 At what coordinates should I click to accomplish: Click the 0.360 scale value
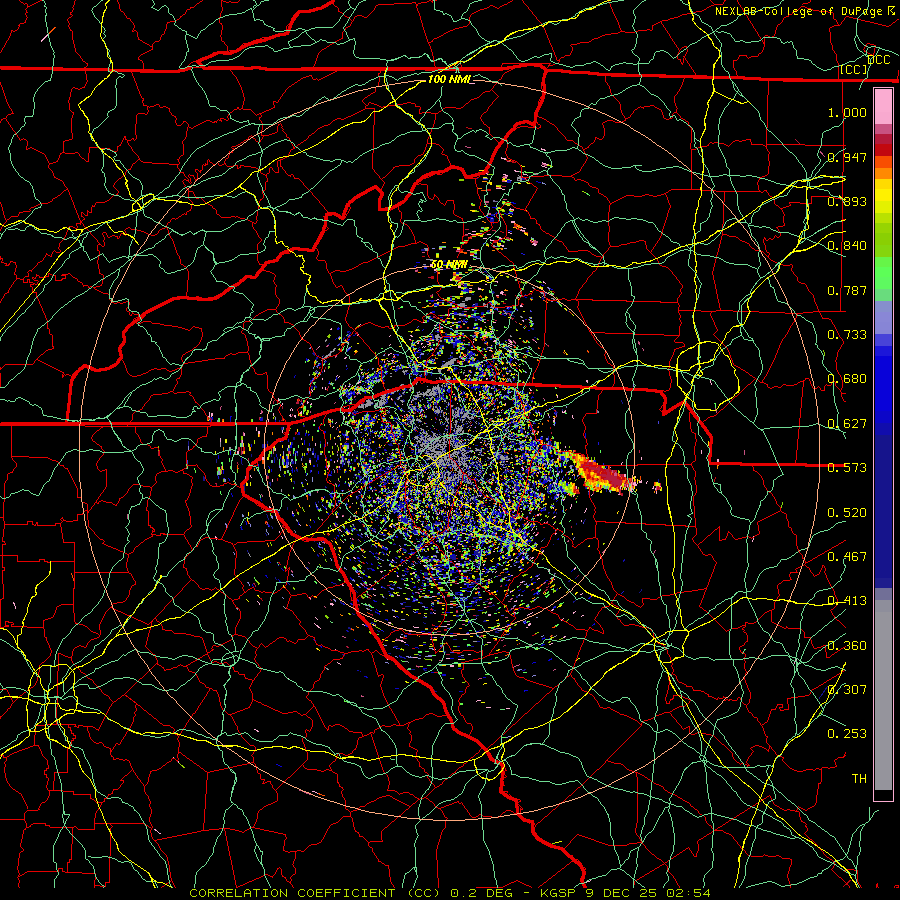coord(847,645)
